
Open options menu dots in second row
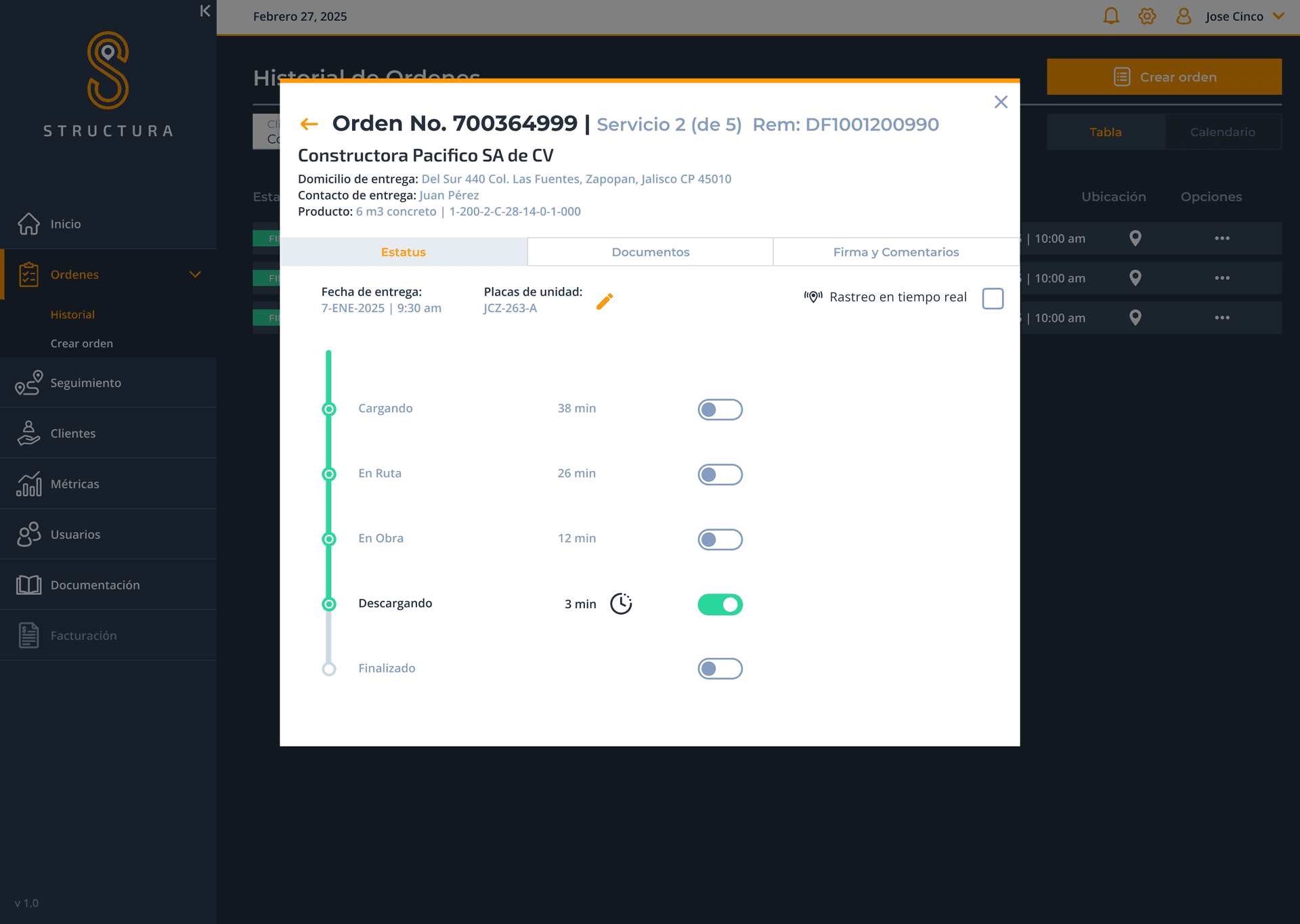coord(1221,278)
